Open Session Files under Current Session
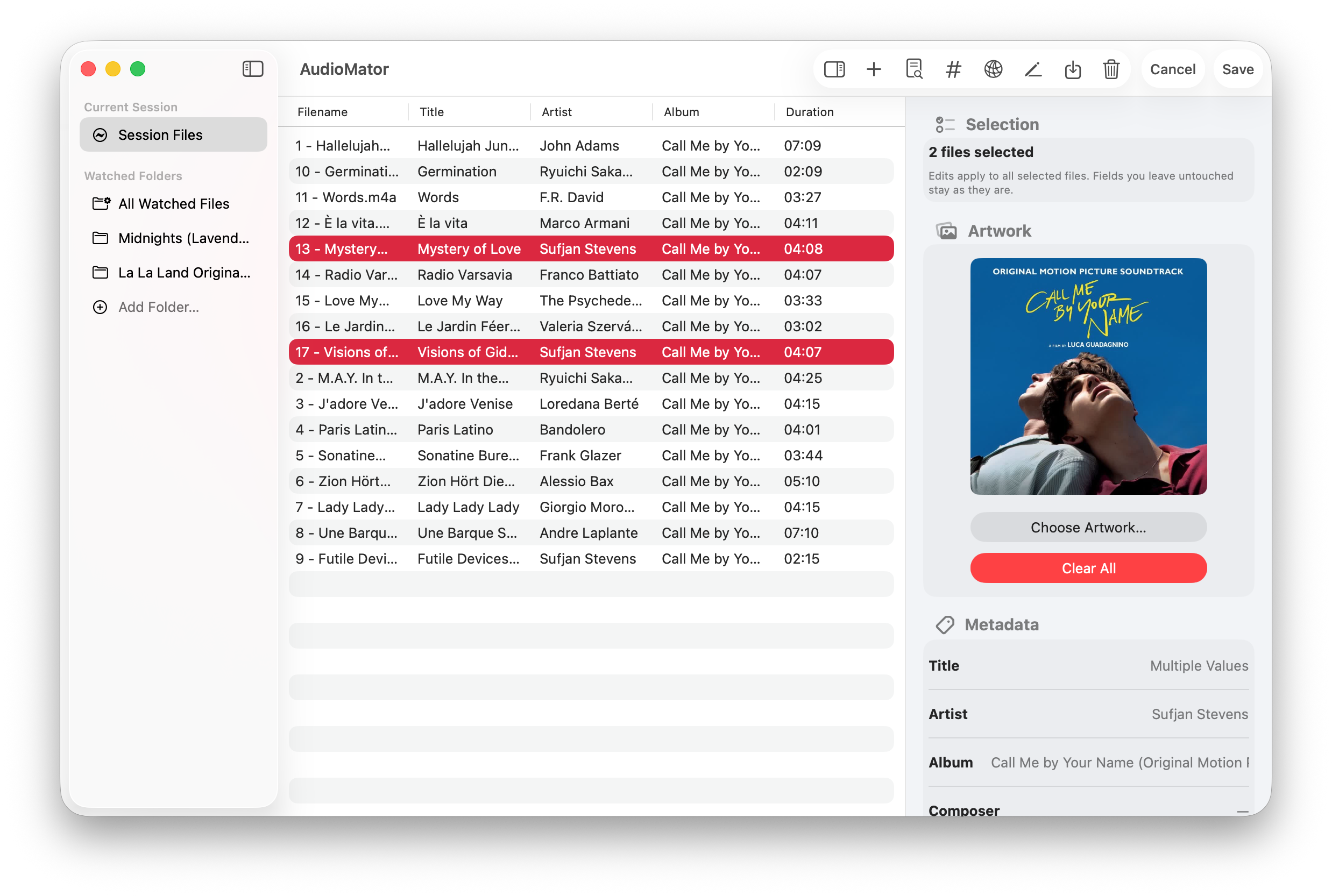The height and width of the screenshot is (896, 1332). [160, 134]
